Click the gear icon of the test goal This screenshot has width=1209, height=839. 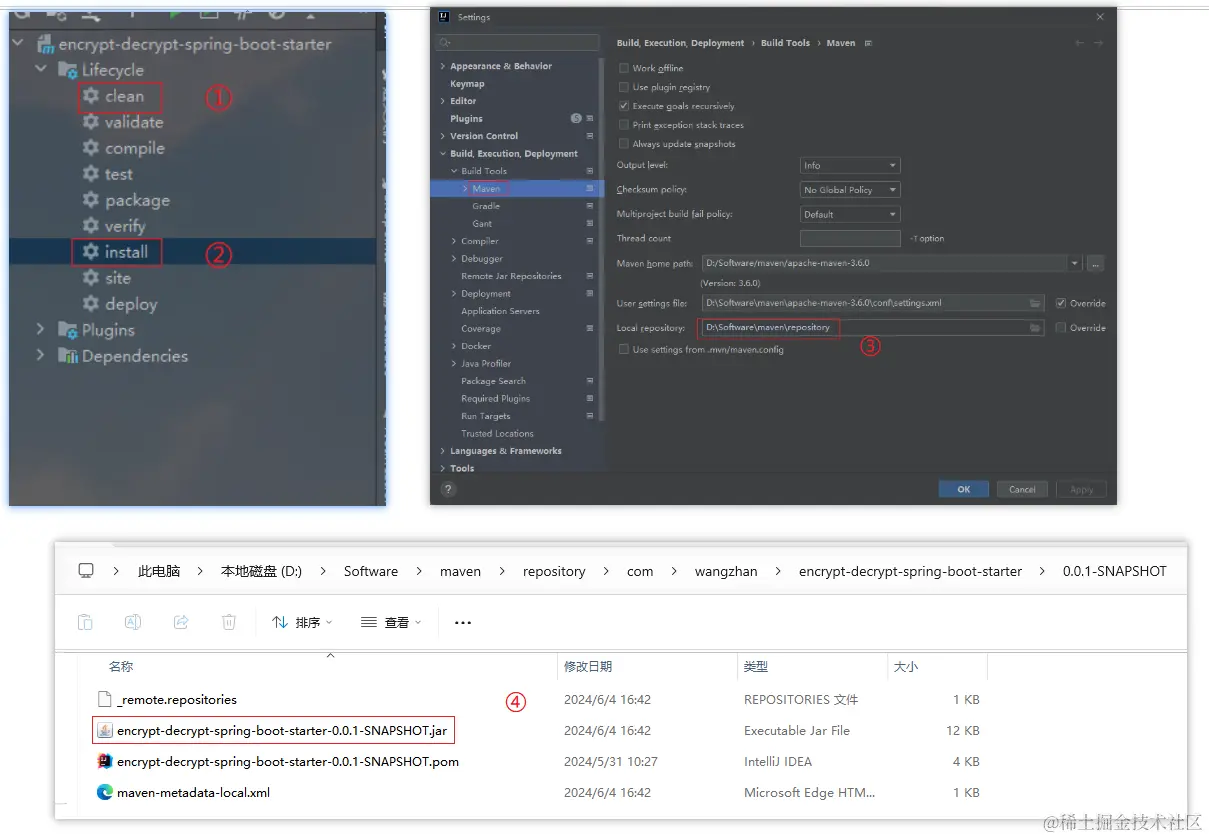click(91, 174)
